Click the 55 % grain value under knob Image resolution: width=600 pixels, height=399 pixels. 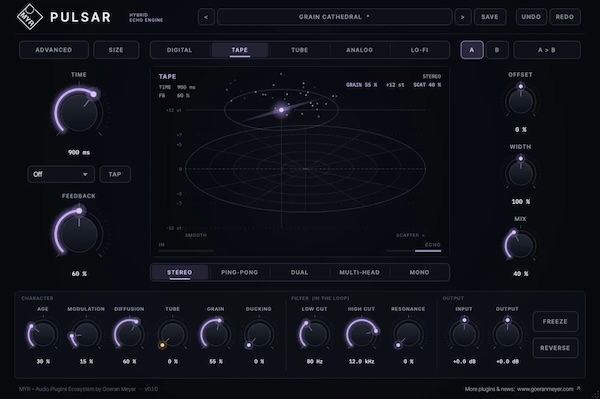(215, 361)
